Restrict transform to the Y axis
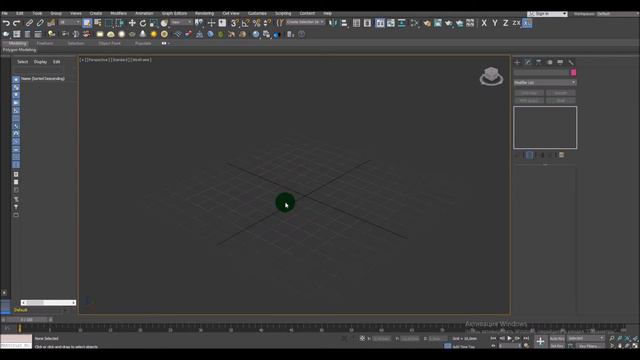 [x=495, y=23]
